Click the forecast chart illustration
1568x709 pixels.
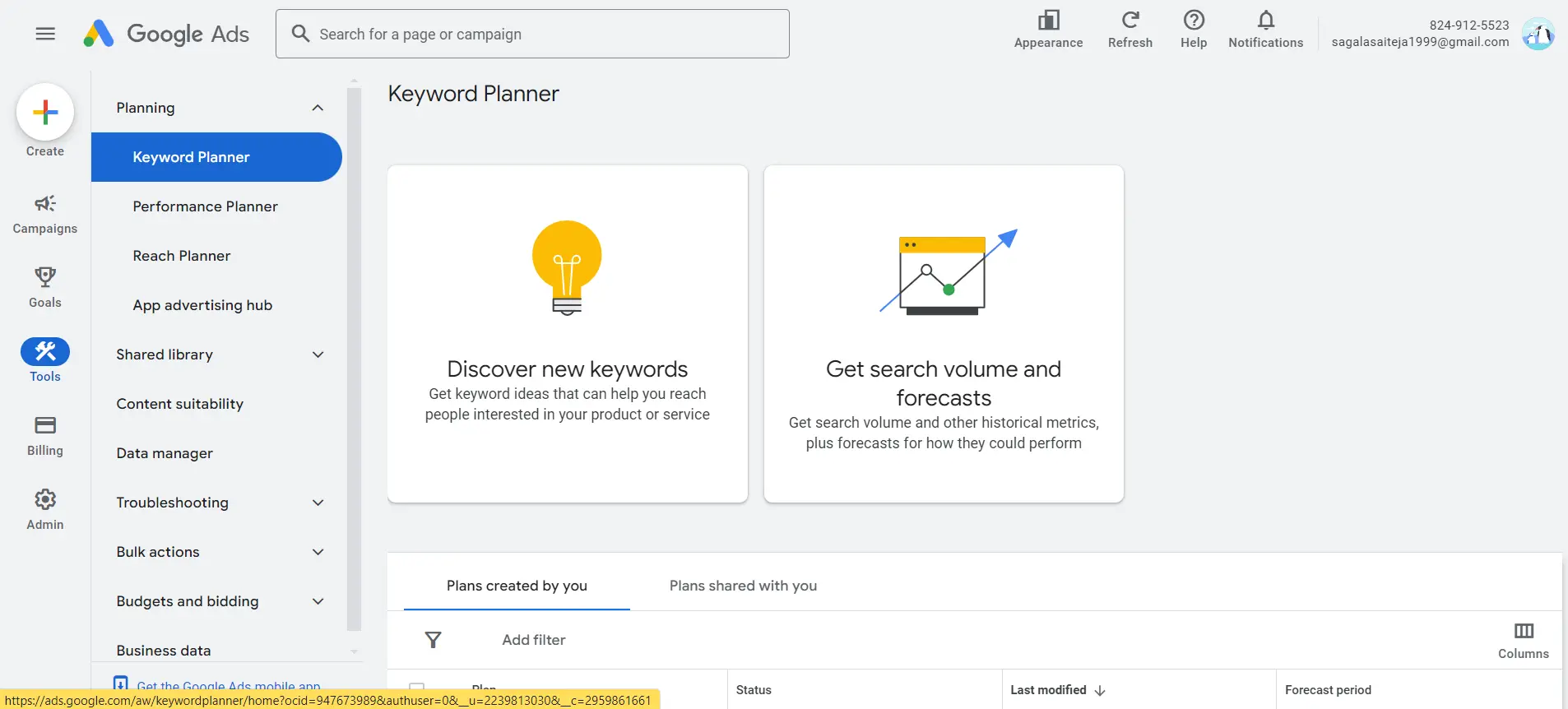pyautogui.click(x=949, y=272)
